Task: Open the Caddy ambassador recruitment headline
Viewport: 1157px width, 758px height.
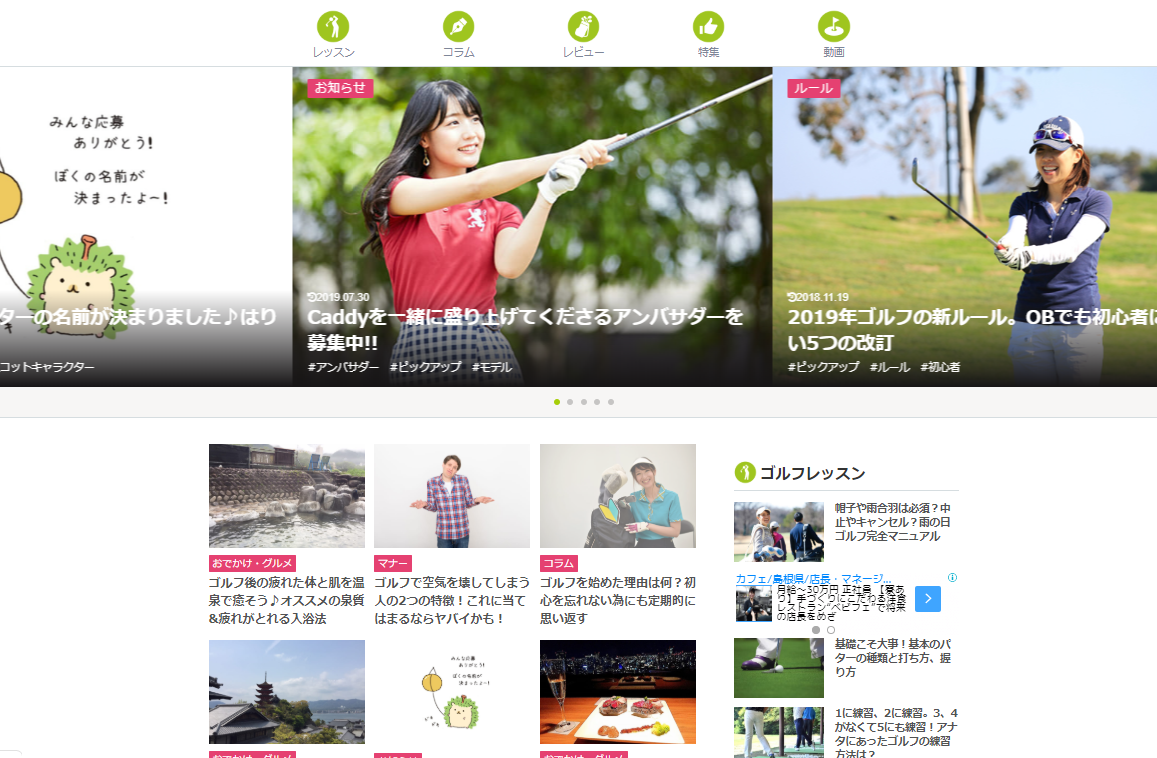Action: click(x=525, y=330)
